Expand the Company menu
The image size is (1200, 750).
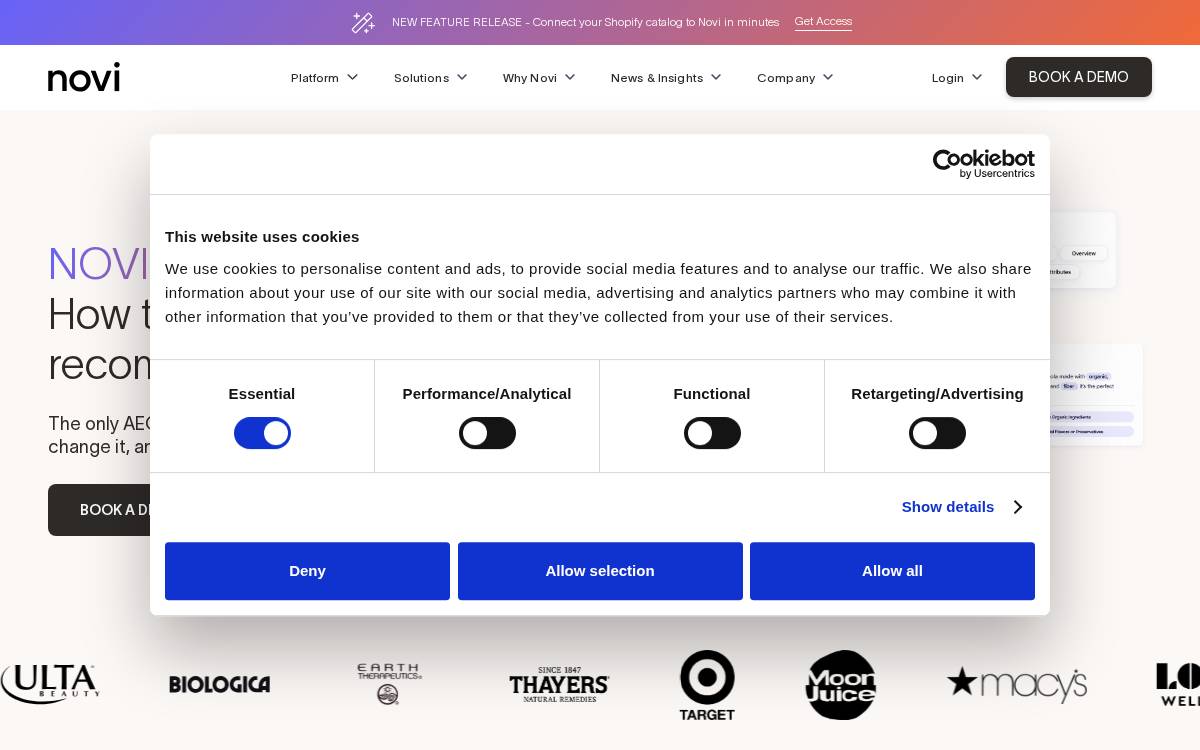(x=795, y=77)
